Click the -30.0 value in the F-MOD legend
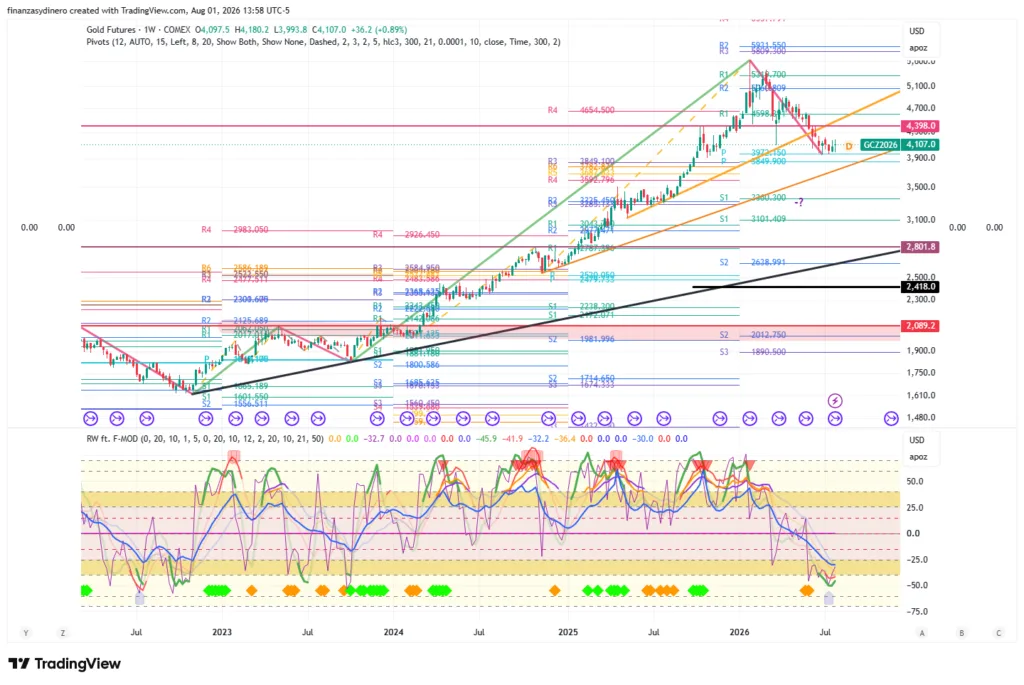Image resolution: width=1024 pixels, height=685 pixels. click(x=643, y=439)
